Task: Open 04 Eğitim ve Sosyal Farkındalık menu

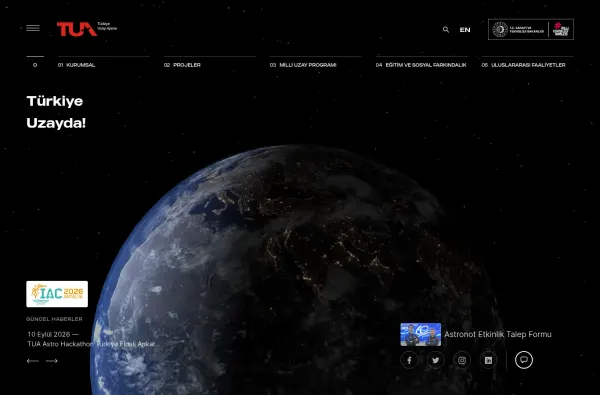Action: (x=421, y=65)
